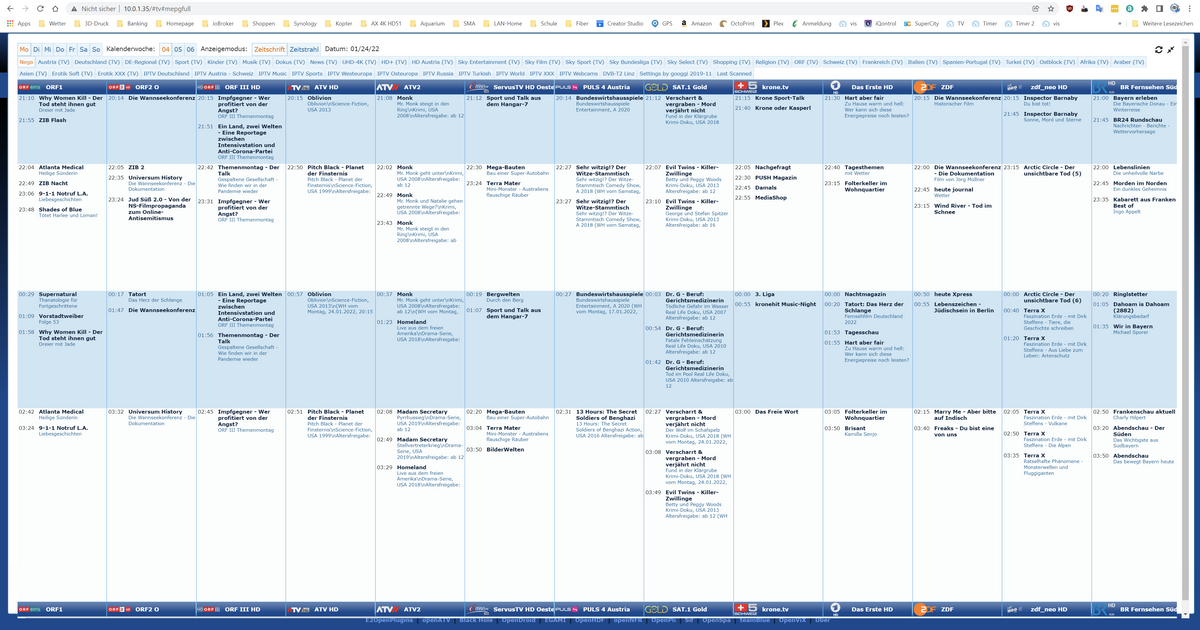Select weekday So
The width and height of the screenshot is (1200, 630).
tap(96, 49)
